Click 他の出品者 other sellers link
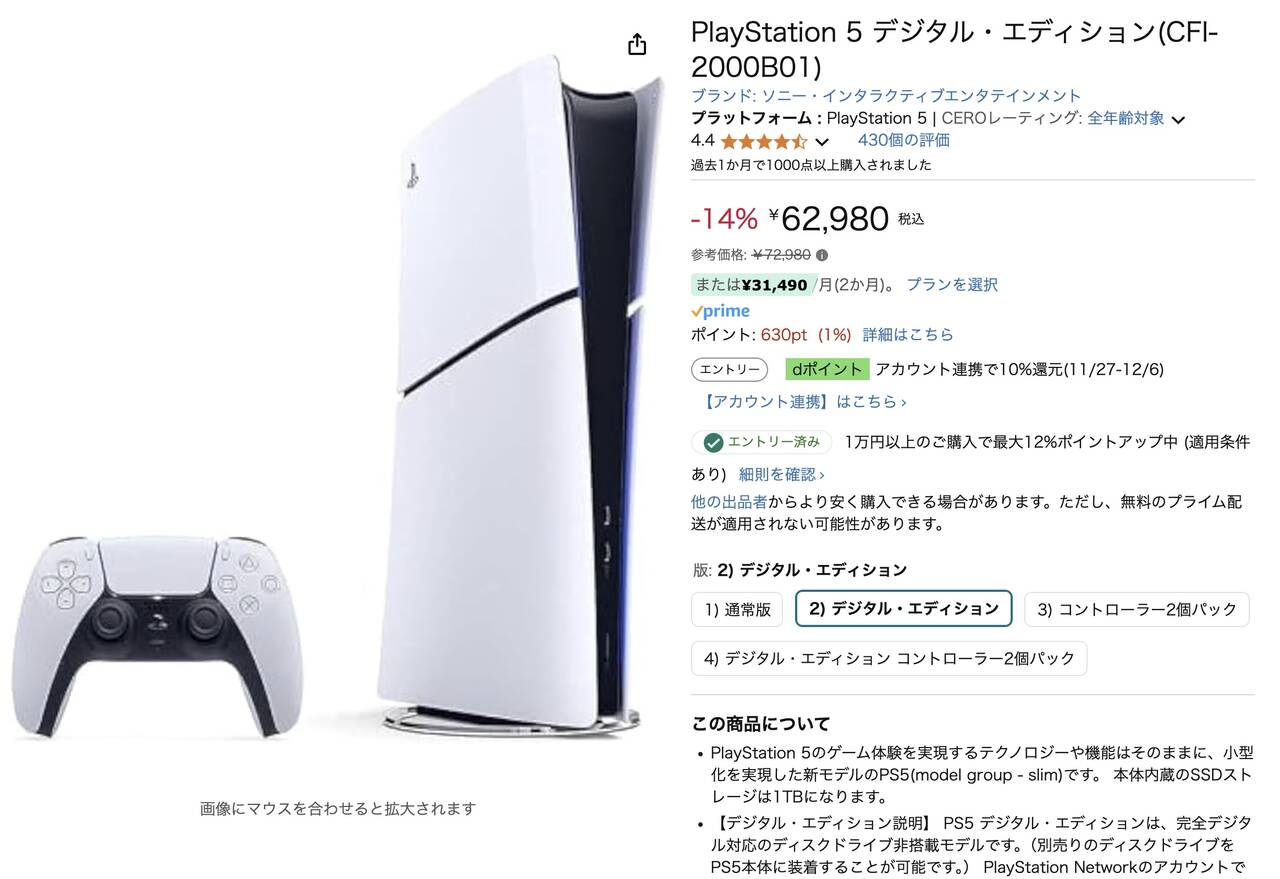The width and height of the screenshot is (1280, 879). coord(729,501)
